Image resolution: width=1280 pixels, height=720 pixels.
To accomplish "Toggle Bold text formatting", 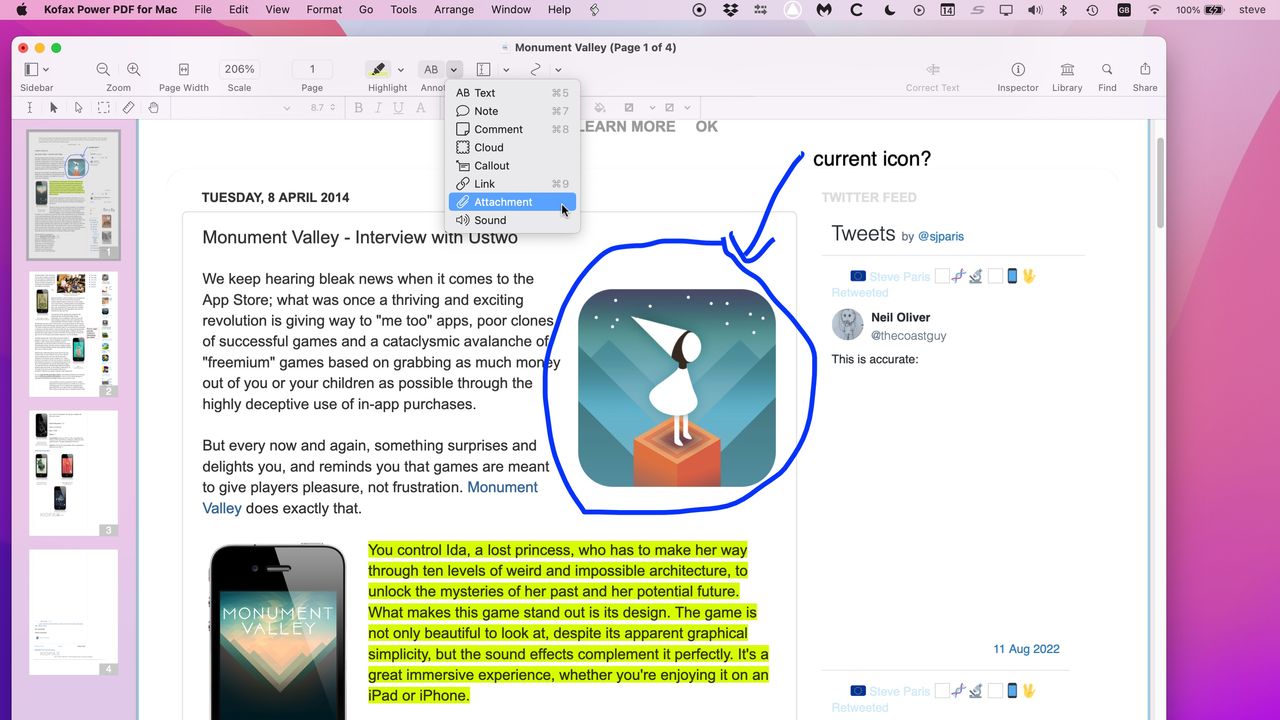I will coord(359,107).
